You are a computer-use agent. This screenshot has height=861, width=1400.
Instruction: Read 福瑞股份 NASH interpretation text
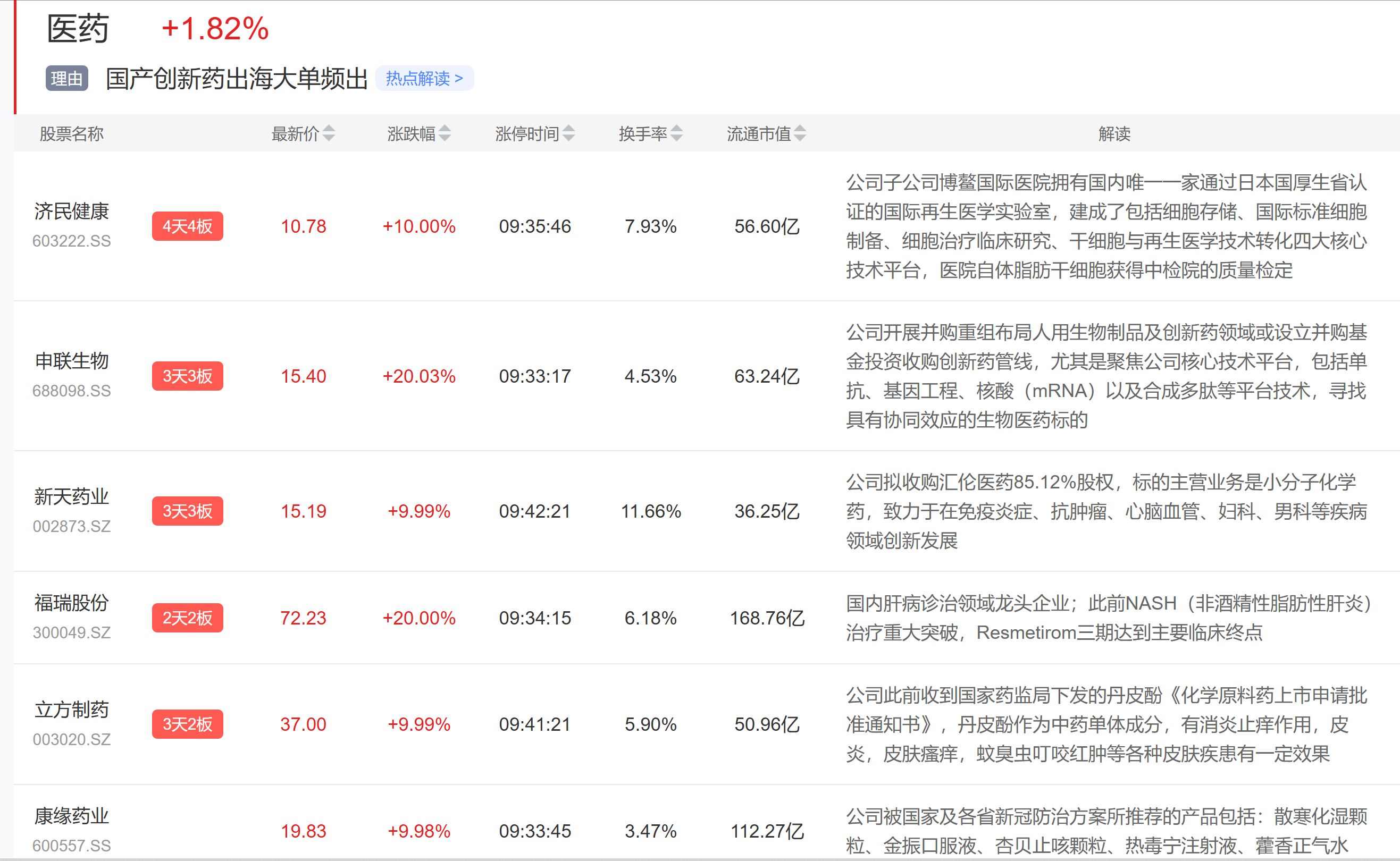point(1109,618)
